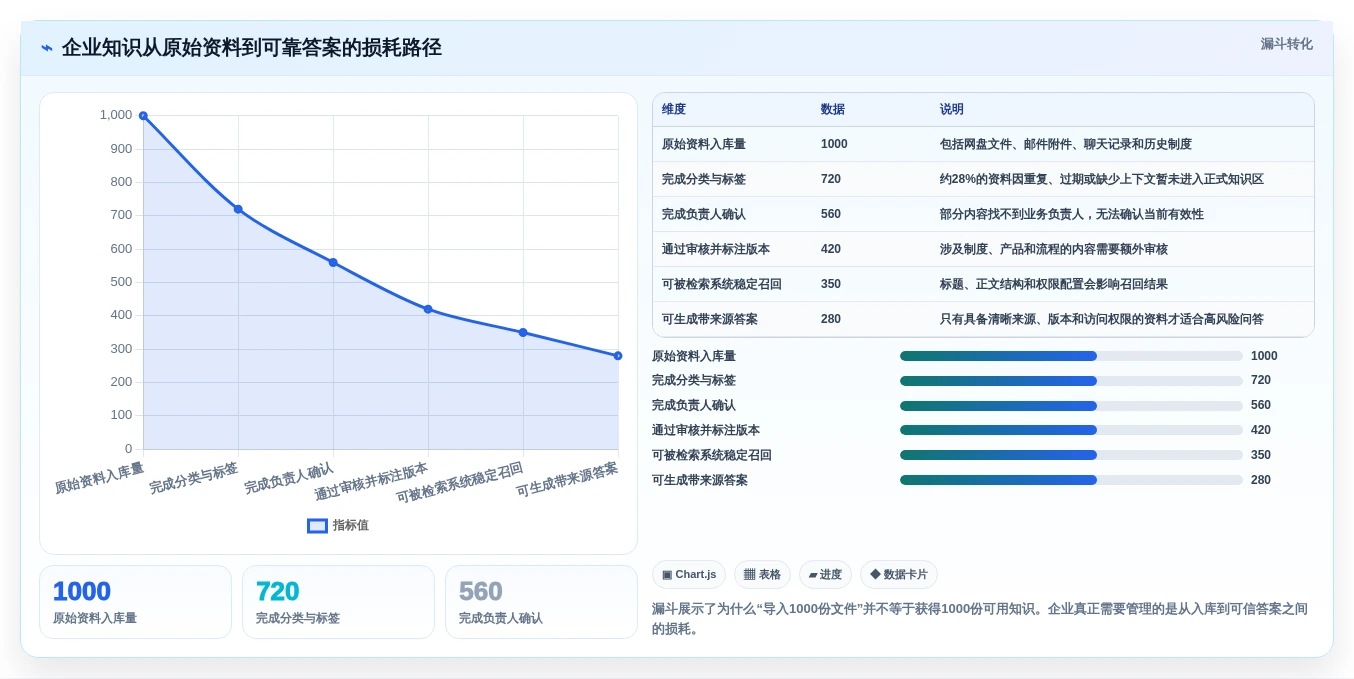Click table row cell 完成分类与标签

click(x=704, y=179)
